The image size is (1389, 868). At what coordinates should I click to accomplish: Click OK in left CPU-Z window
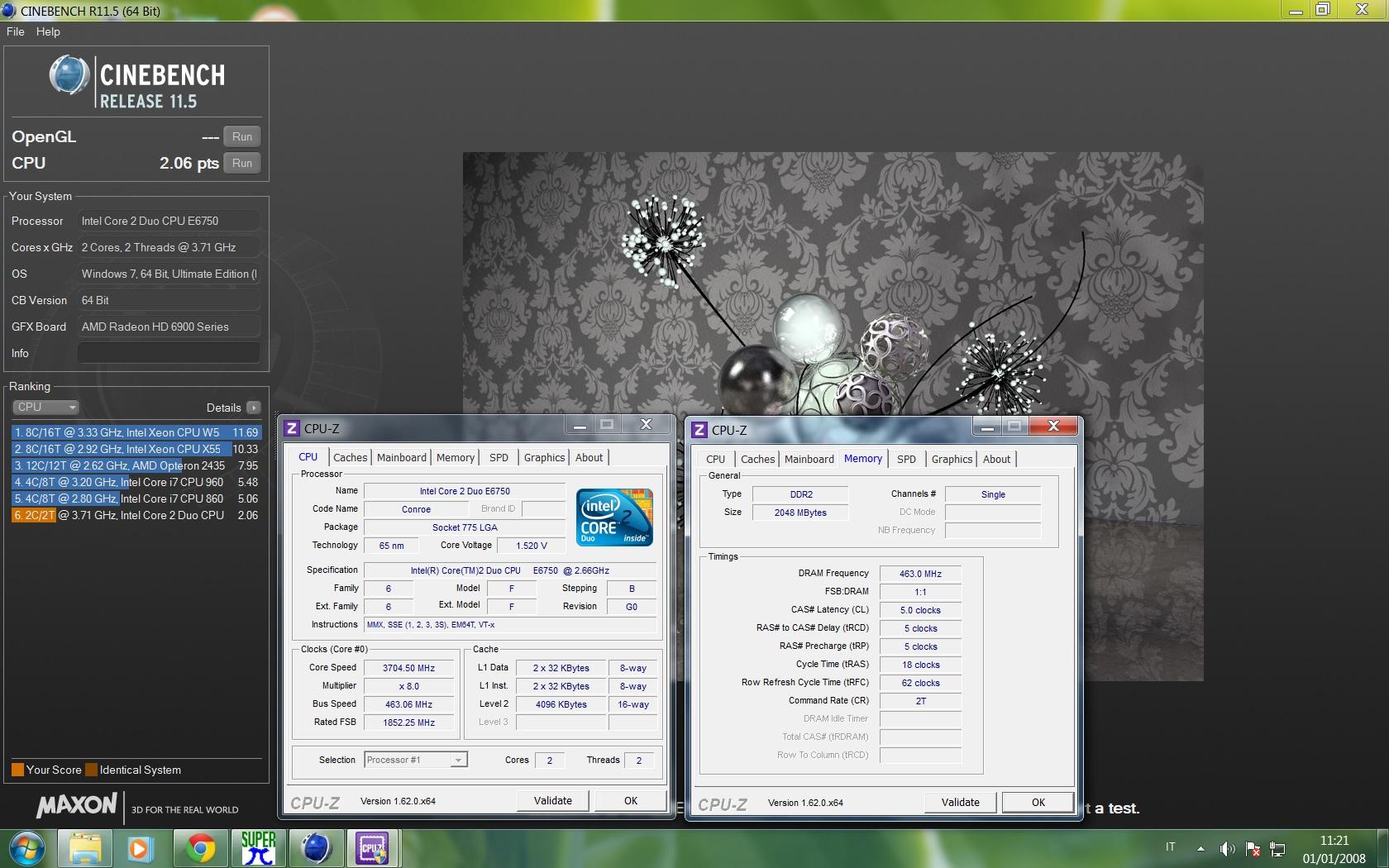(x=631, y=800)
